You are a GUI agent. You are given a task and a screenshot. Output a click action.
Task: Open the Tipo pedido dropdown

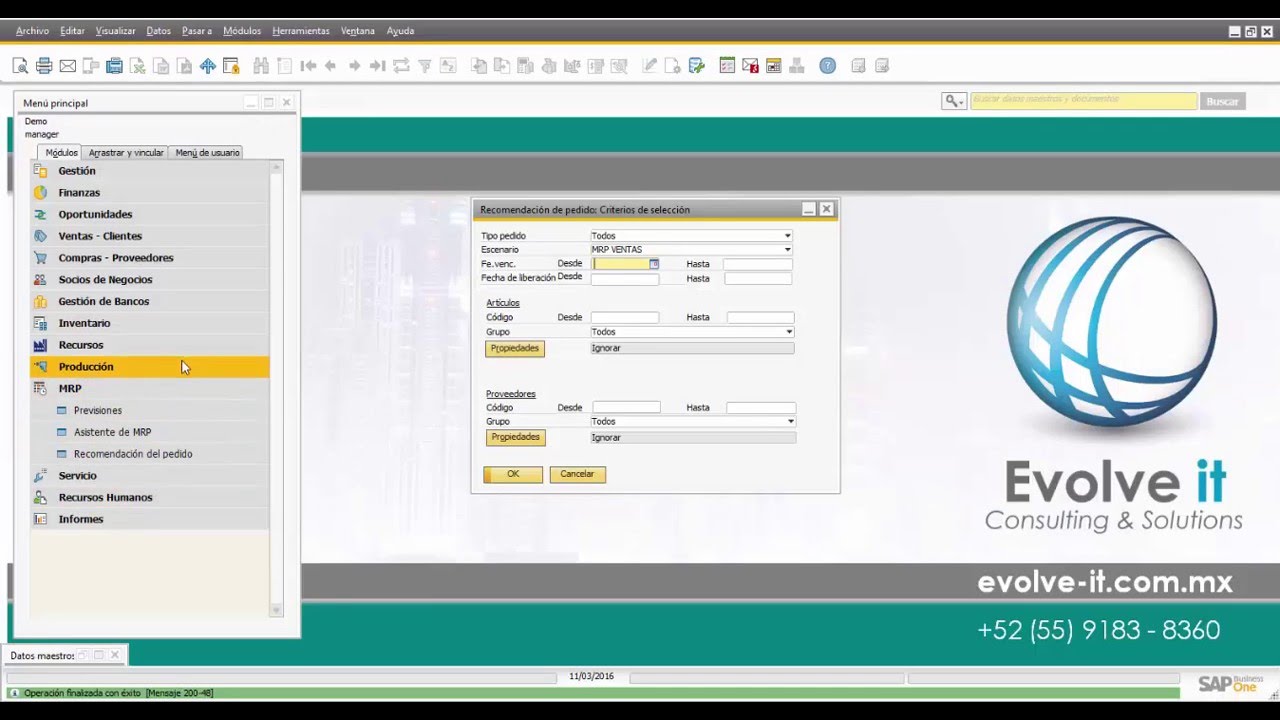[788, 236]
